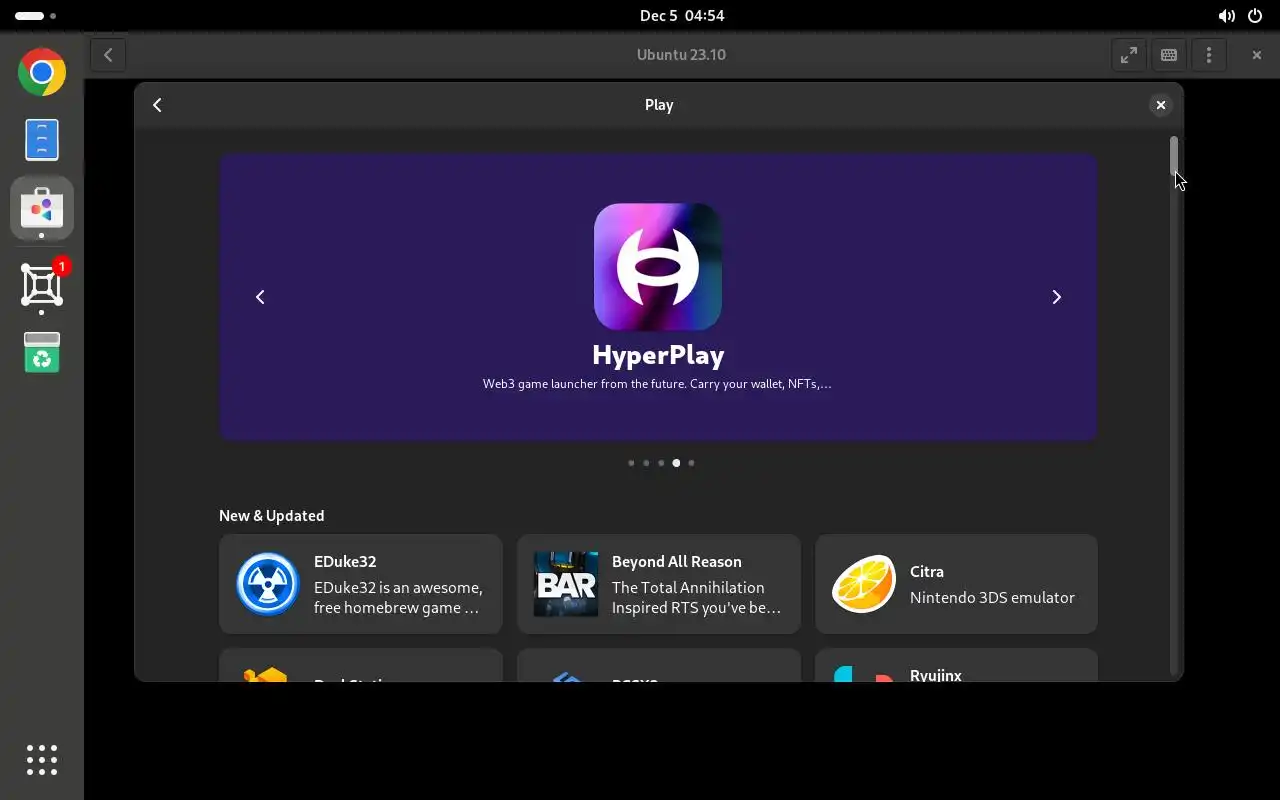Select the fourth carousel page dot
Viewport: 1280px width, 800px height.
(x=676, y=463)
